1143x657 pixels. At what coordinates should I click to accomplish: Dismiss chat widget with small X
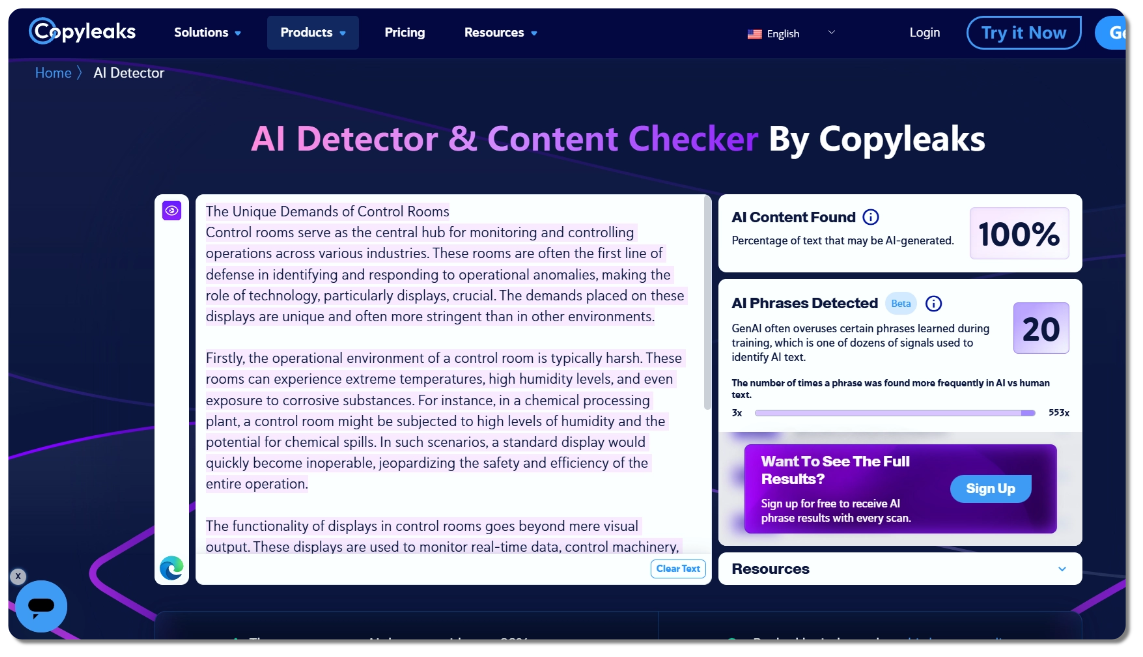coord(18,576)
